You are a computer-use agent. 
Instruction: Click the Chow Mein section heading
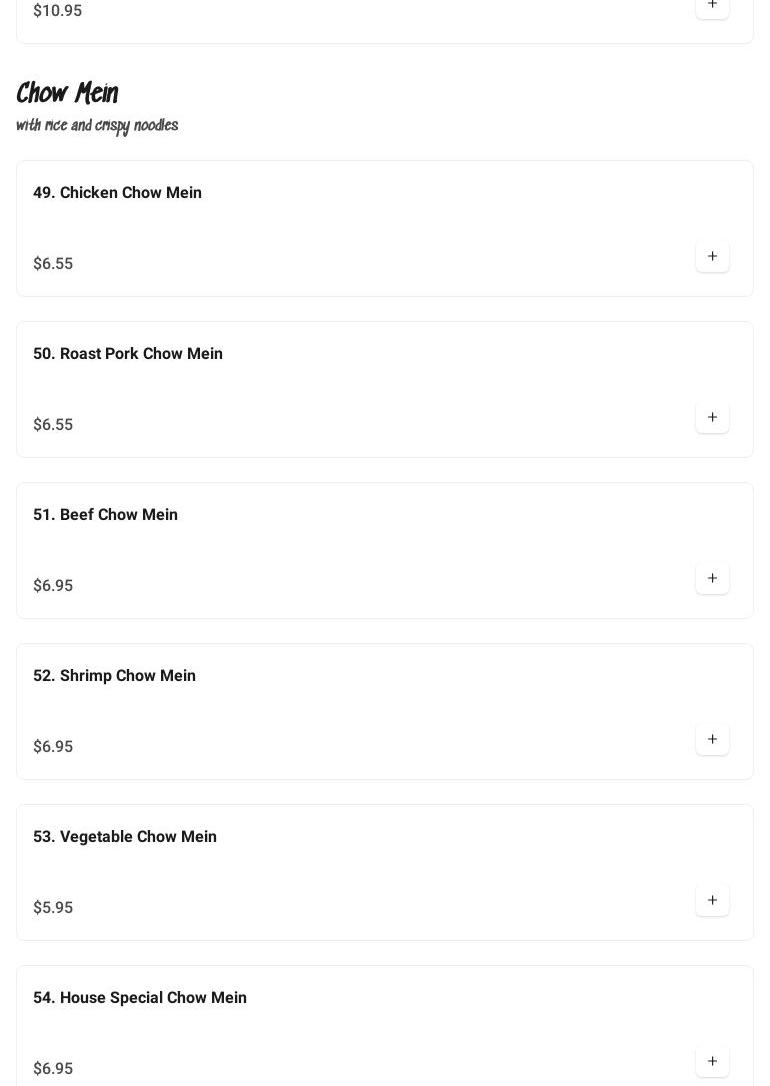pos(67,94)
